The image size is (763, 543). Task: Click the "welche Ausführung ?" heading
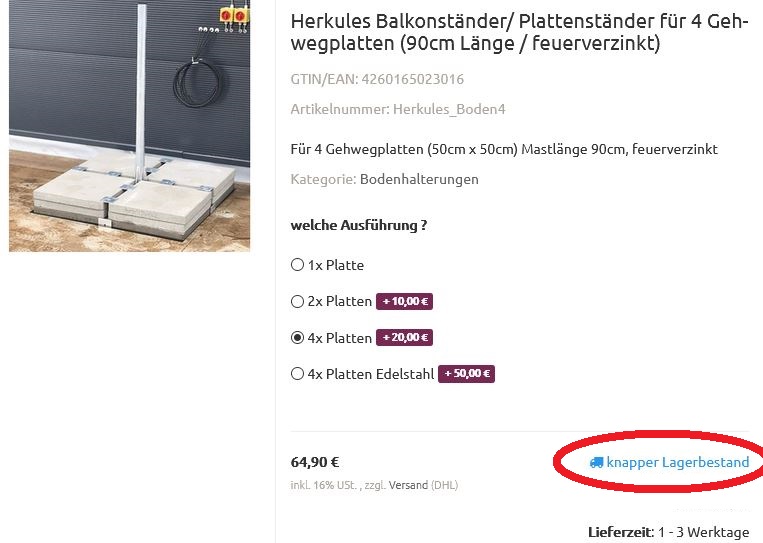tap(359, 225)
